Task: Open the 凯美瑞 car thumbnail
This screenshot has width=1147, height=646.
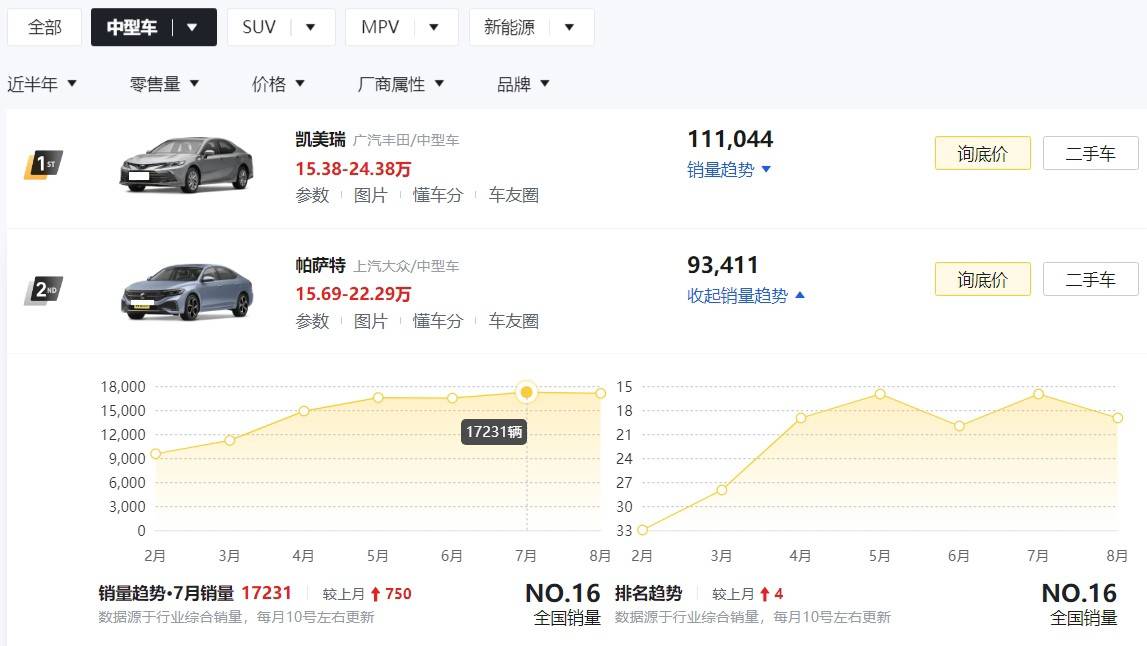Action: pyautogui.click(x=186, y=165)
